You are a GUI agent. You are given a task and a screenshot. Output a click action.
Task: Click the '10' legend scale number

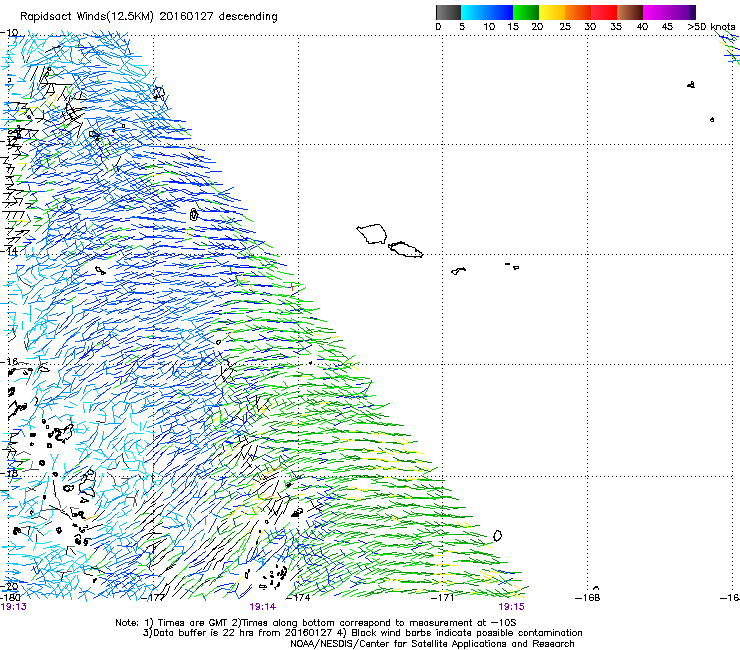coord(489,27)
